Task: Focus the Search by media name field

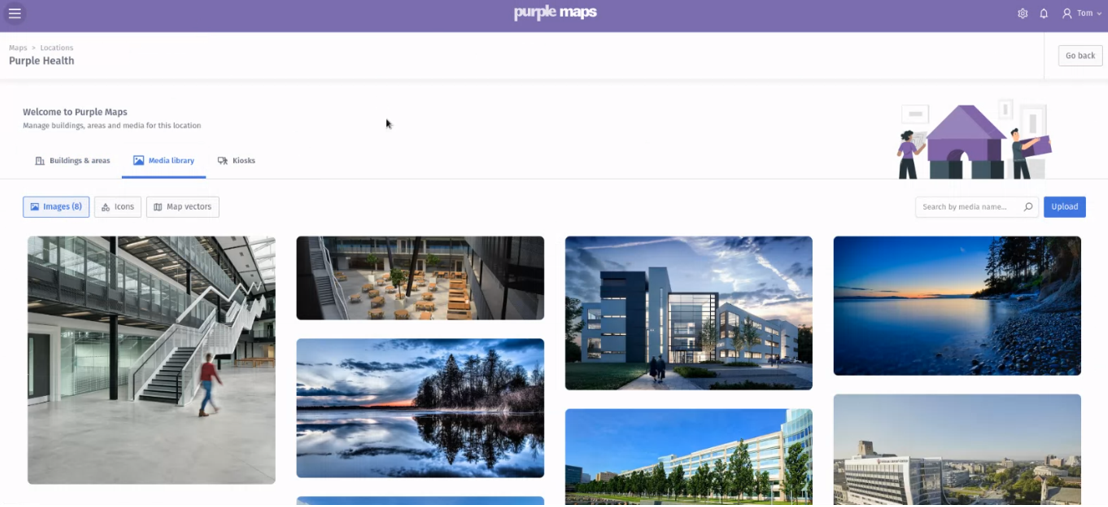Action: click(x=969, y=207)
